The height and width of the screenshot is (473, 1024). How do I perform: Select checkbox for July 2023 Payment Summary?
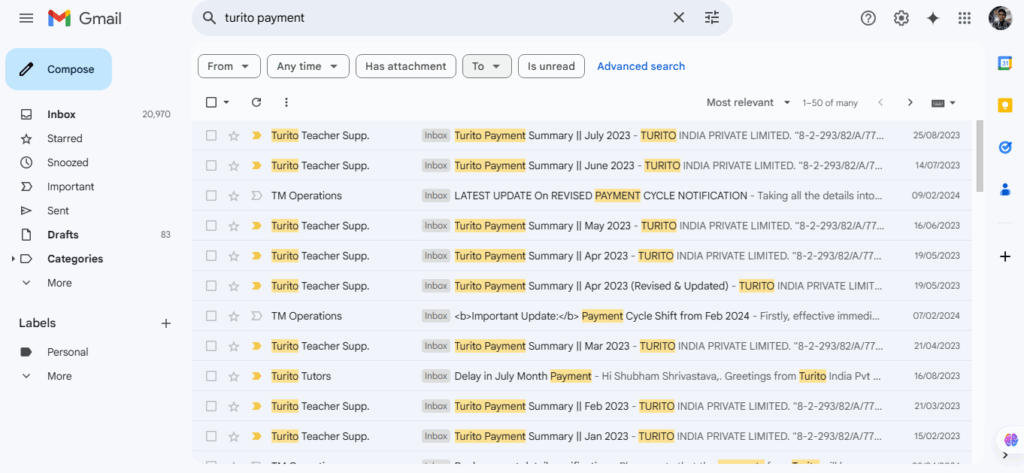tap(211, 136)
